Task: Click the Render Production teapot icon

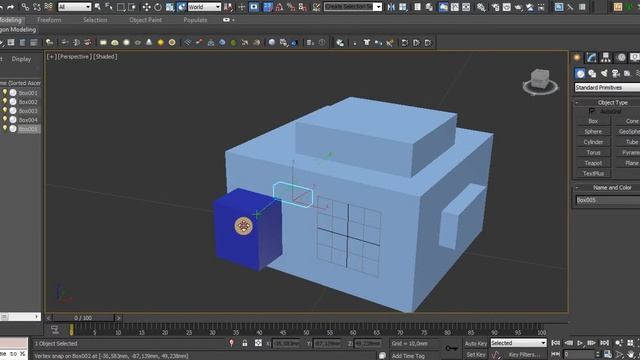Action: coord(518,7)
